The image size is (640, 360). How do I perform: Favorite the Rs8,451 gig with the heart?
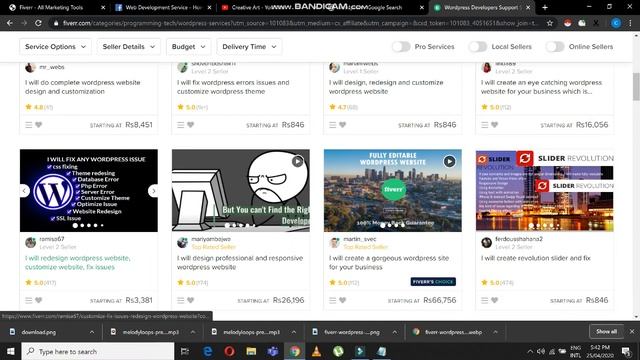(38, 125)
